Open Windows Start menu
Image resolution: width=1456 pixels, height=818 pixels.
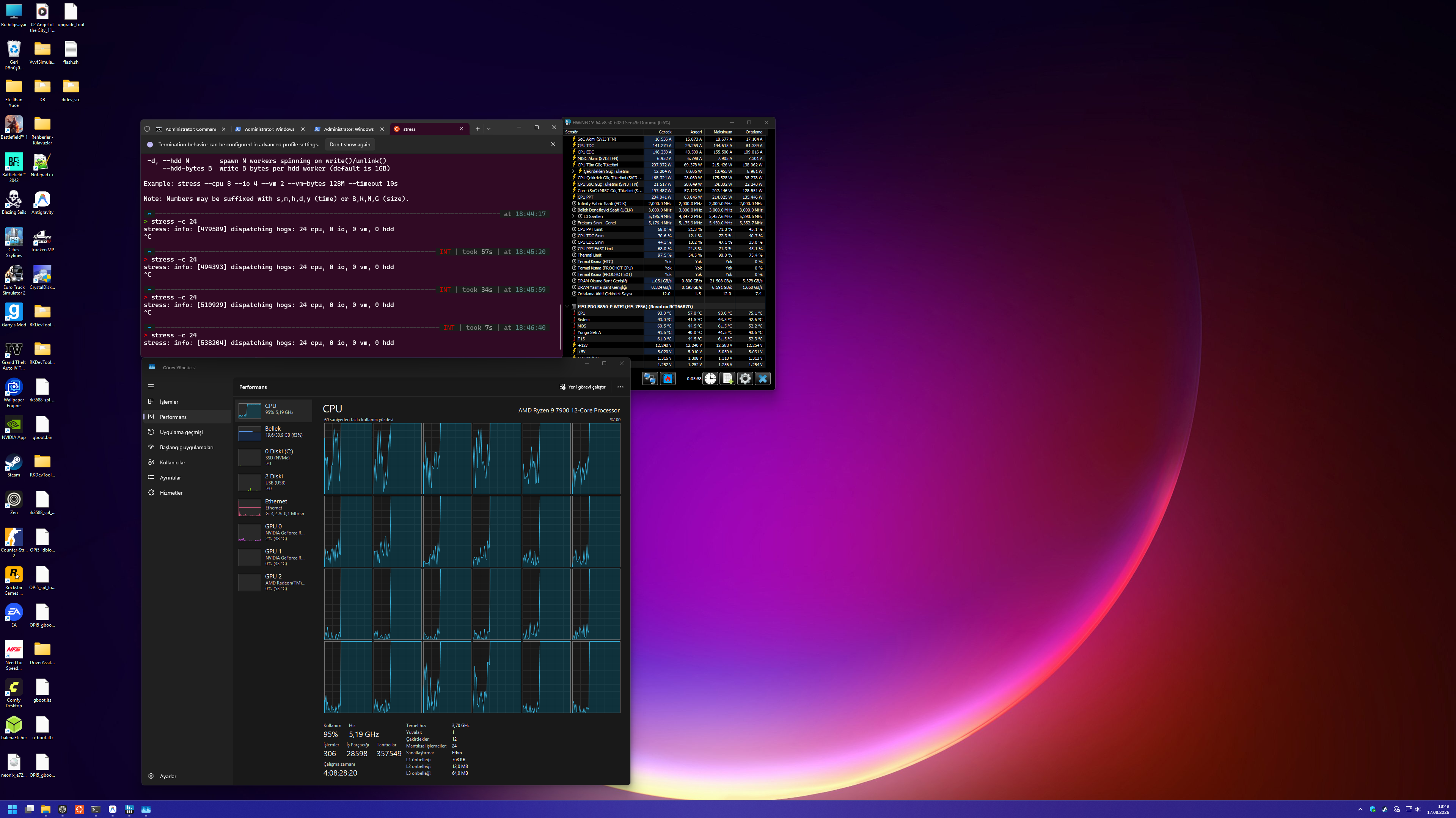(x=13, y=809)
